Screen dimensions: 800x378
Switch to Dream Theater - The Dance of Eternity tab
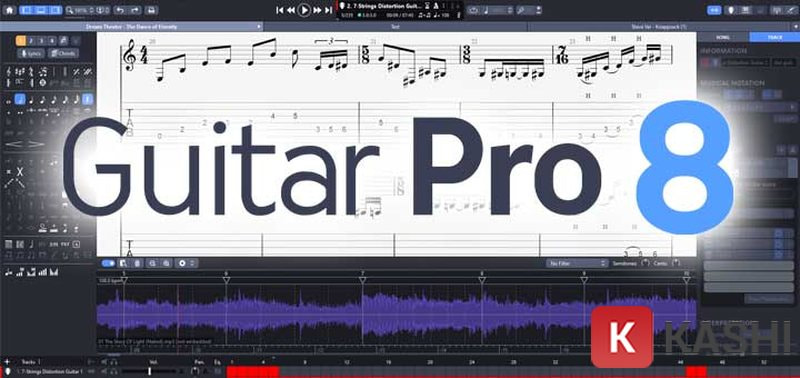131,27
